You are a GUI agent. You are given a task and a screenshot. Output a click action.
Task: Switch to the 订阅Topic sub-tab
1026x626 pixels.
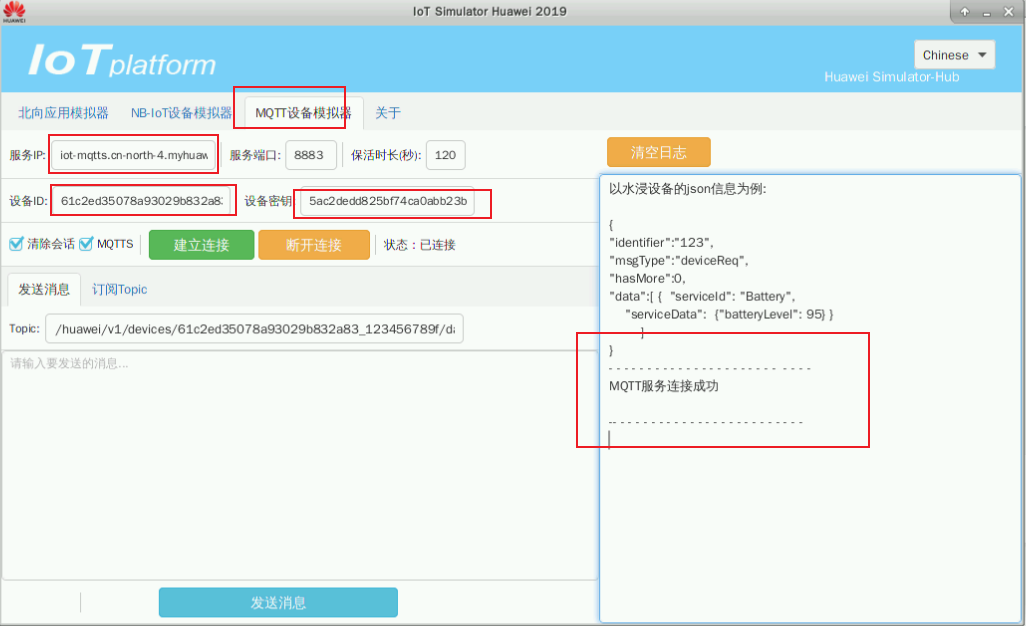[119, 289]
